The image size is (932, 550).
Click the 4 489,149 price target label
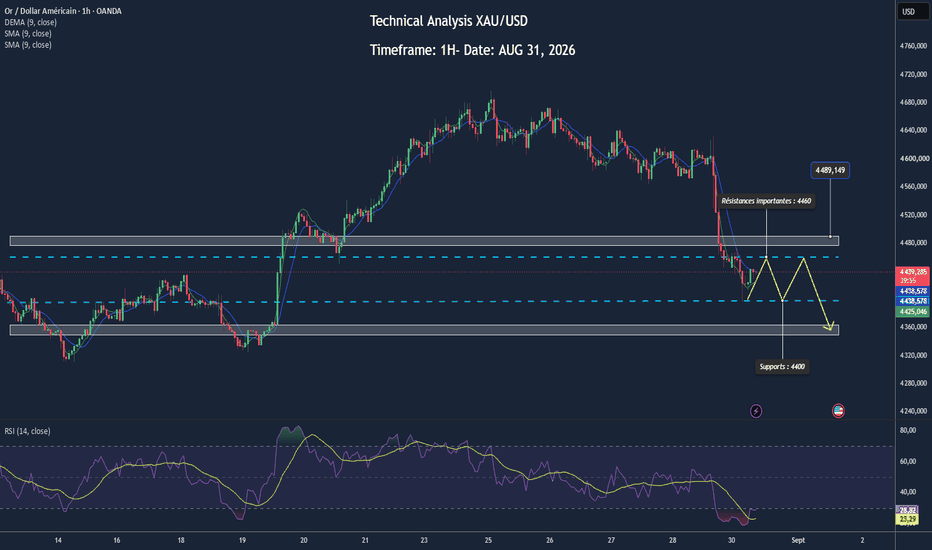coord(830,171)
